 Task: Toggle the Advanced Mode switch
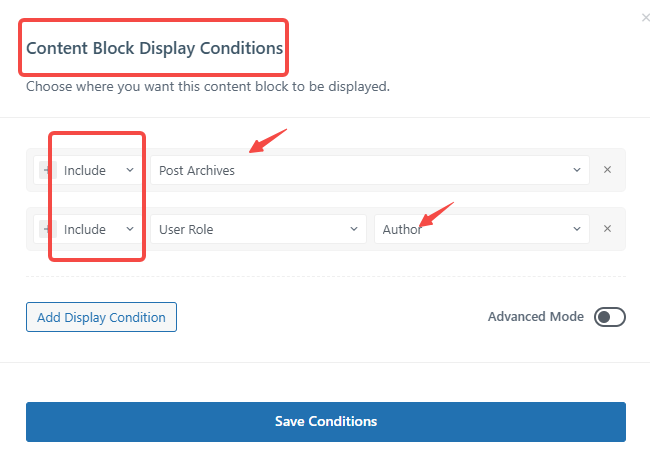pyautogui.click(x=609, y=317)
